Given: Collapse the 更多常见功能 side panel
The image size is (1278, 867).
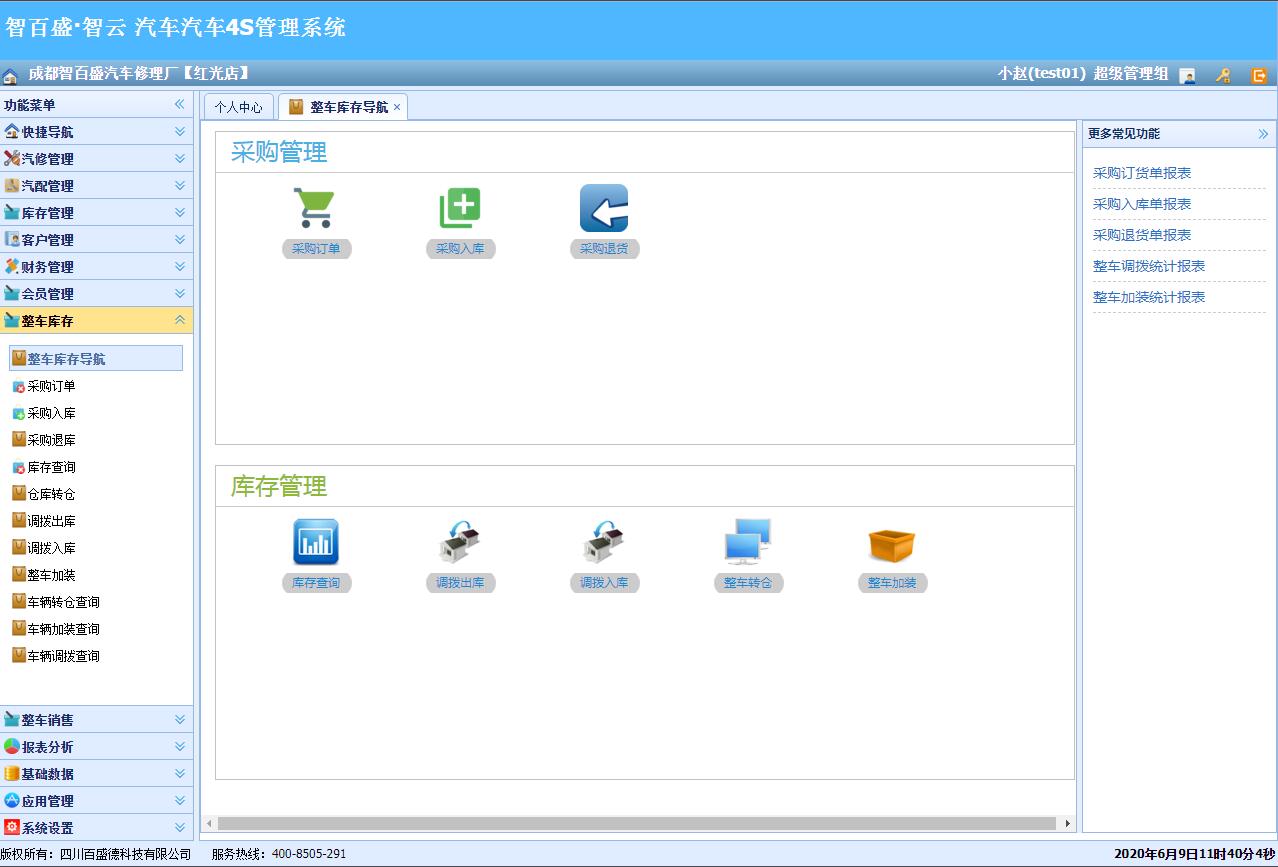Looking at the screenshot, I should click(x=1263, y=134).
